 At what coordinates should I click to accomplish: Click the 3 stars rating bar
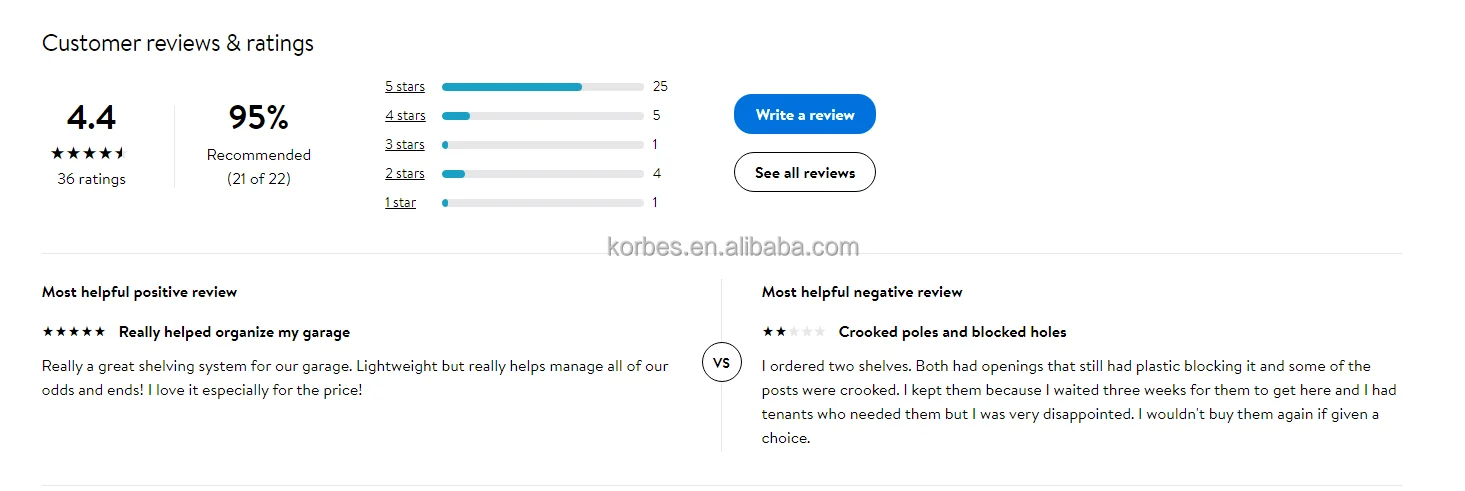point(542,145)
